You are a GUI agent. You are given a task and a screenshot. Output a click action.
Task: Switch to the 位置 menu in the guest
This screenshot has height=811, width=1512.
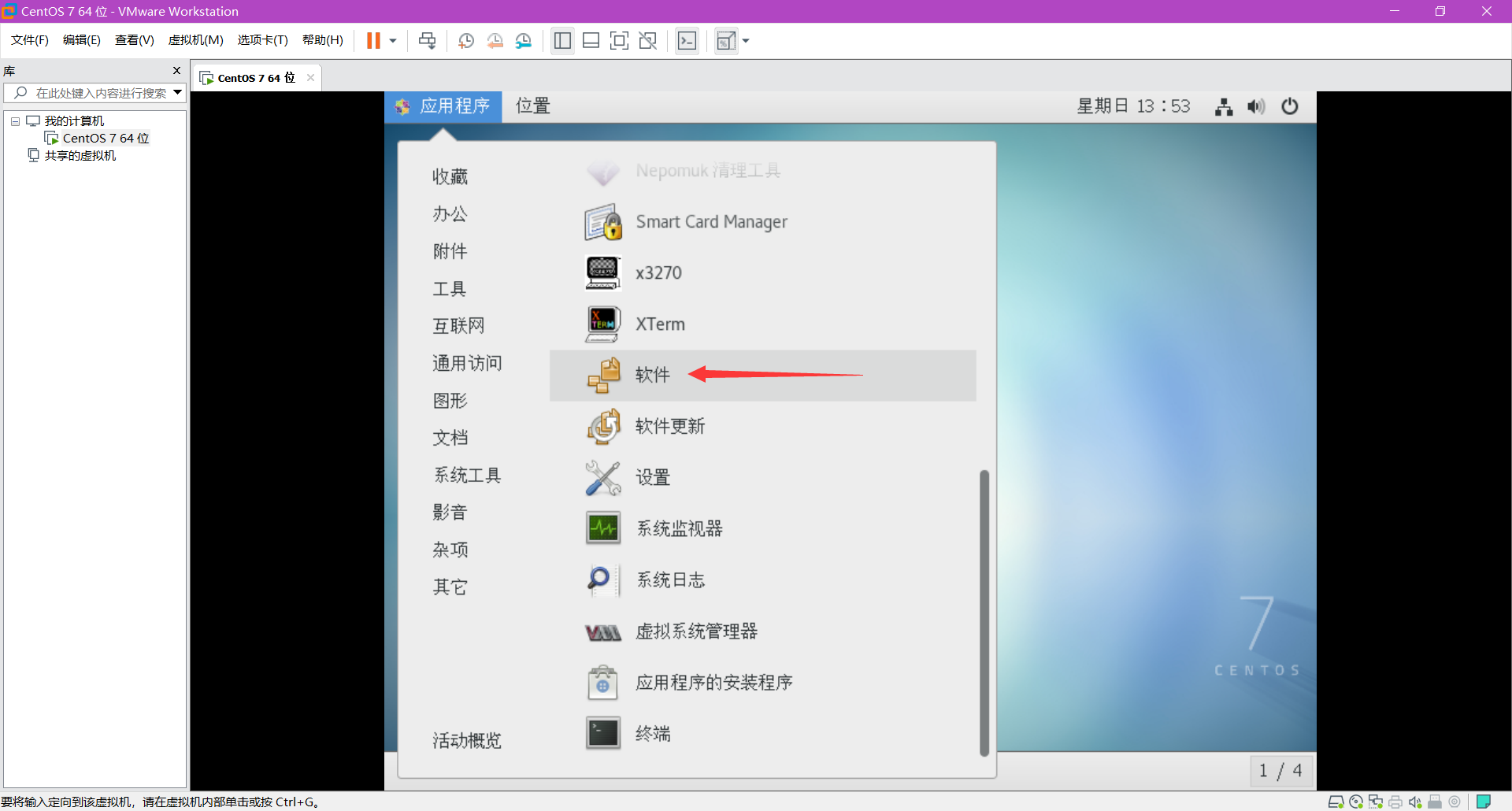tap(532, 106)
